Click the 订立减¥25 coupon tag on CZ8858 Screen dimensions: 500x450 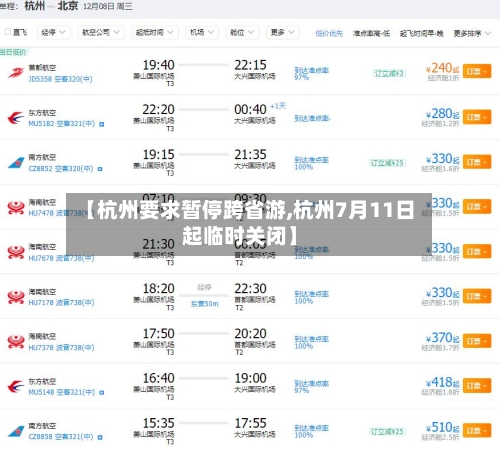[x=387, y=432]
